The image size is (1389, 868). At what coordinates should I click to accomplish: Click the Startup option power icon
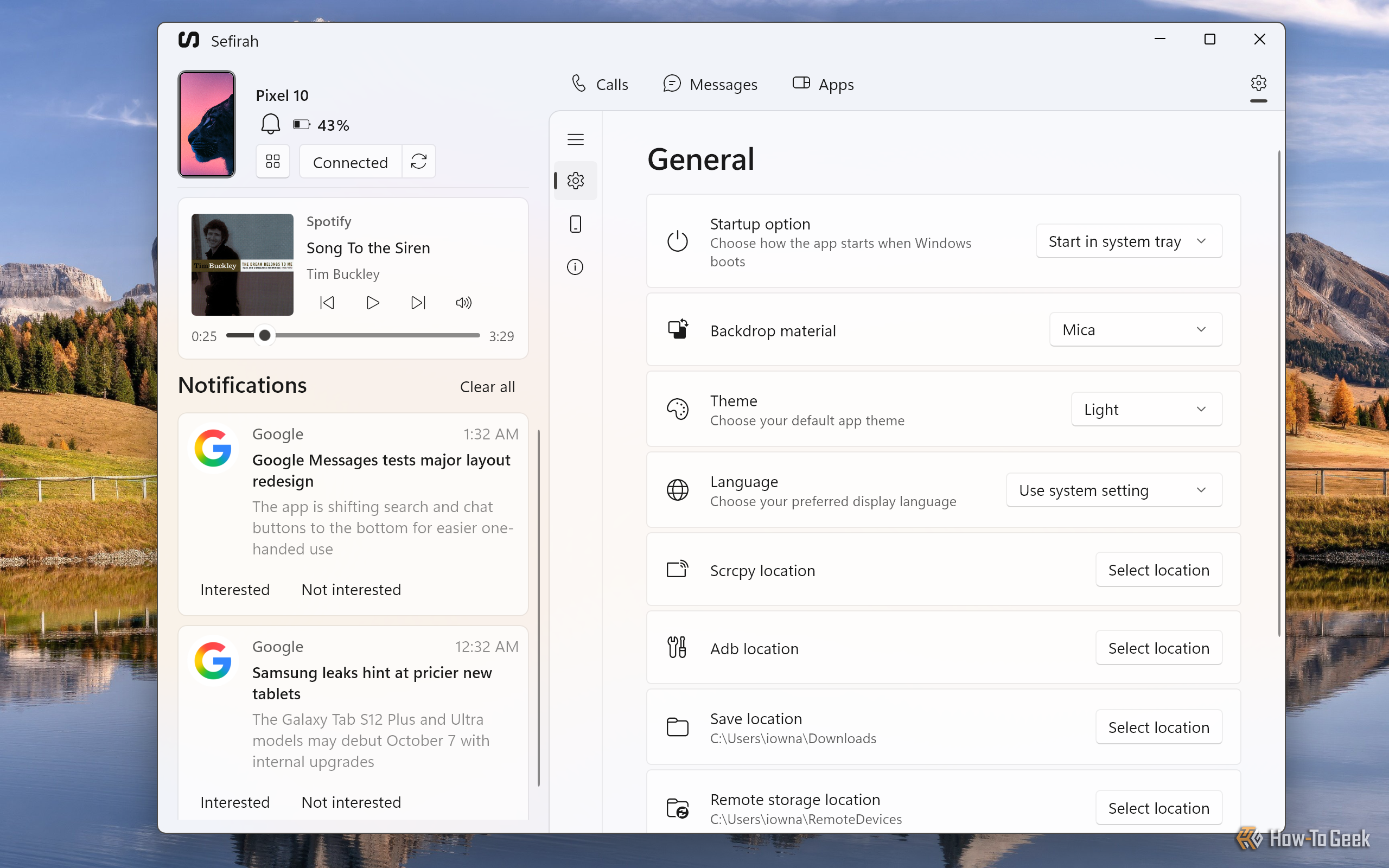point(677,241)
